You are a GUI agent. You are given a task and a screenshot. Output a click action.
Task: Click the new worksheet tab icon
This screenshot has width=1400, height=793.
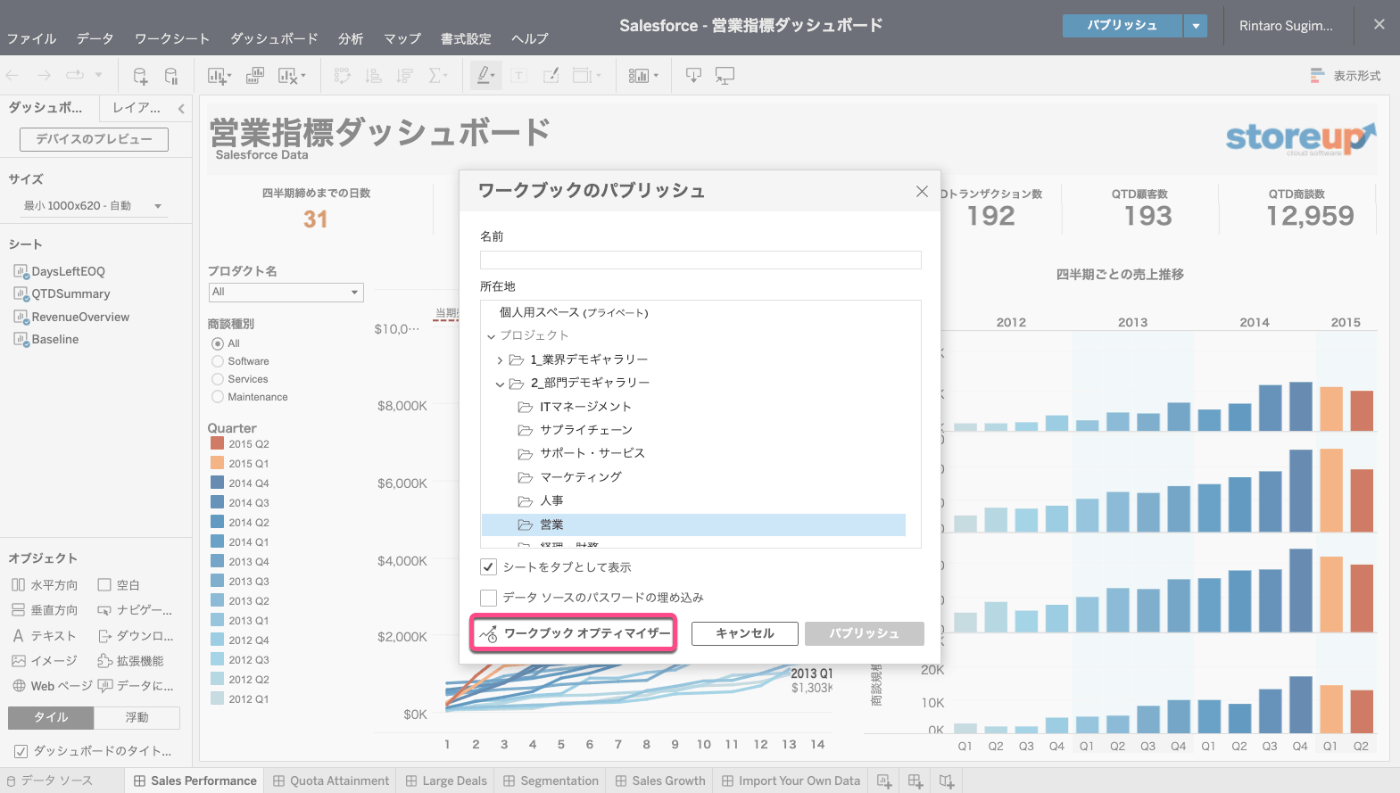(x=884, y=781)
